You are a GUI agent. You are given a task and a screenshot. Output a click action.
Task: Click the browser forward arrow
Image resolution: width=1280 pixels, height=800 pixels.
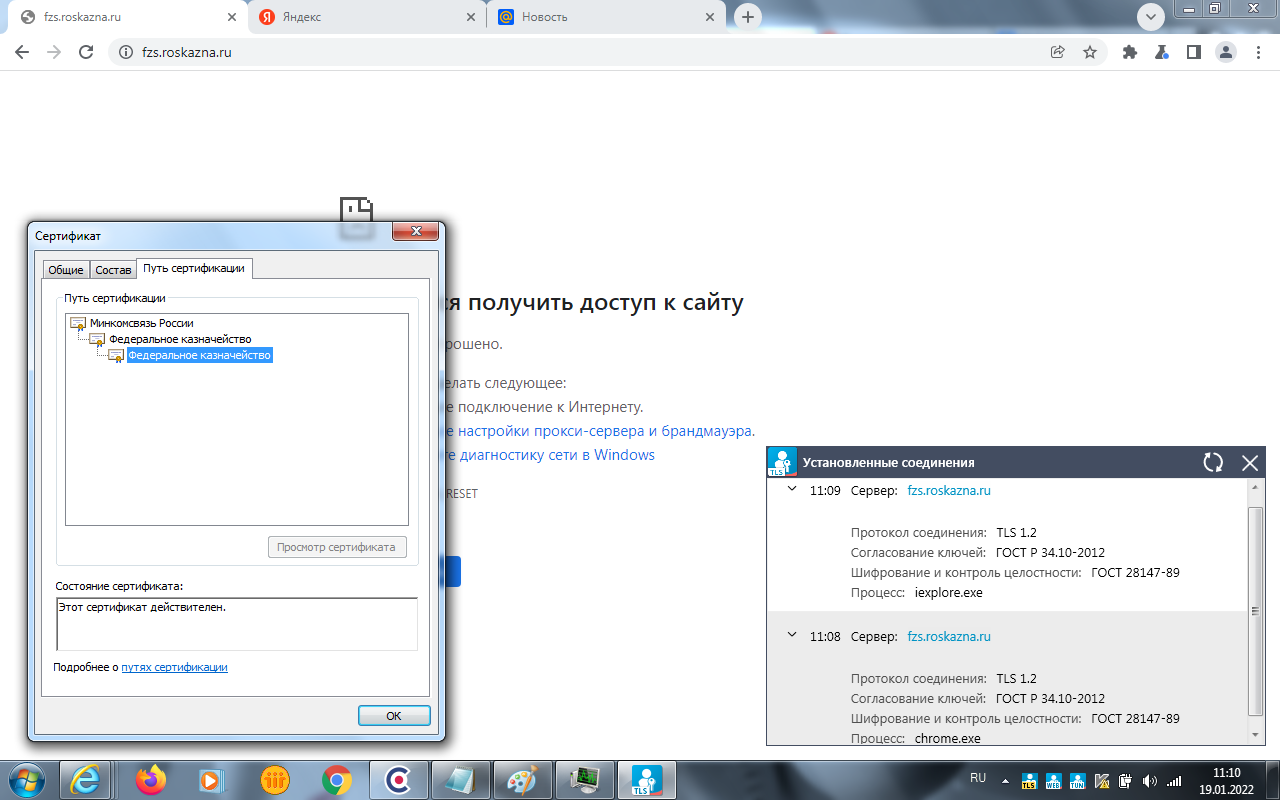54,52
